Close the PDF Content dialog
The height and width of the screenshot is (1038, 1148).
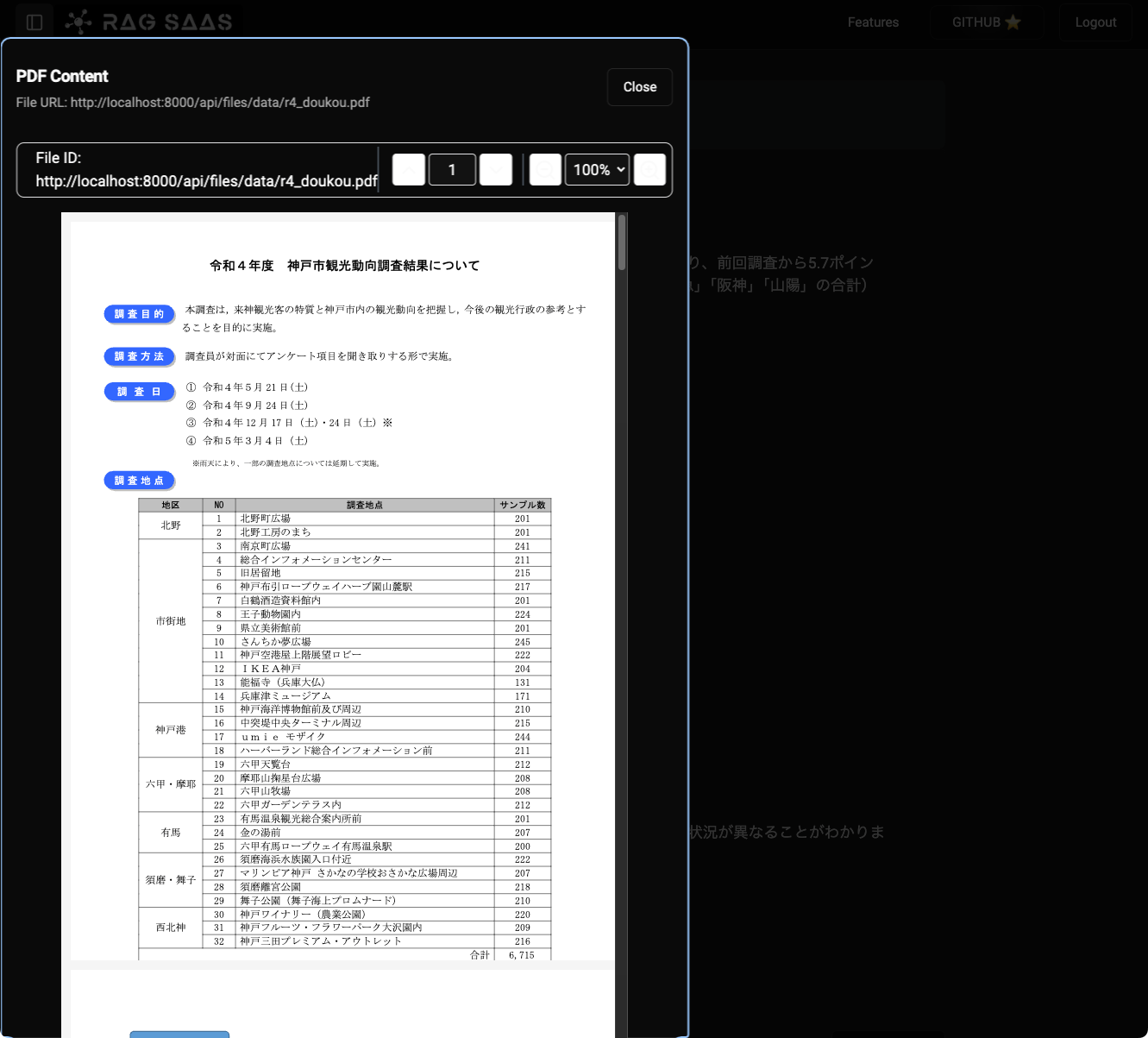pos(640,87)
